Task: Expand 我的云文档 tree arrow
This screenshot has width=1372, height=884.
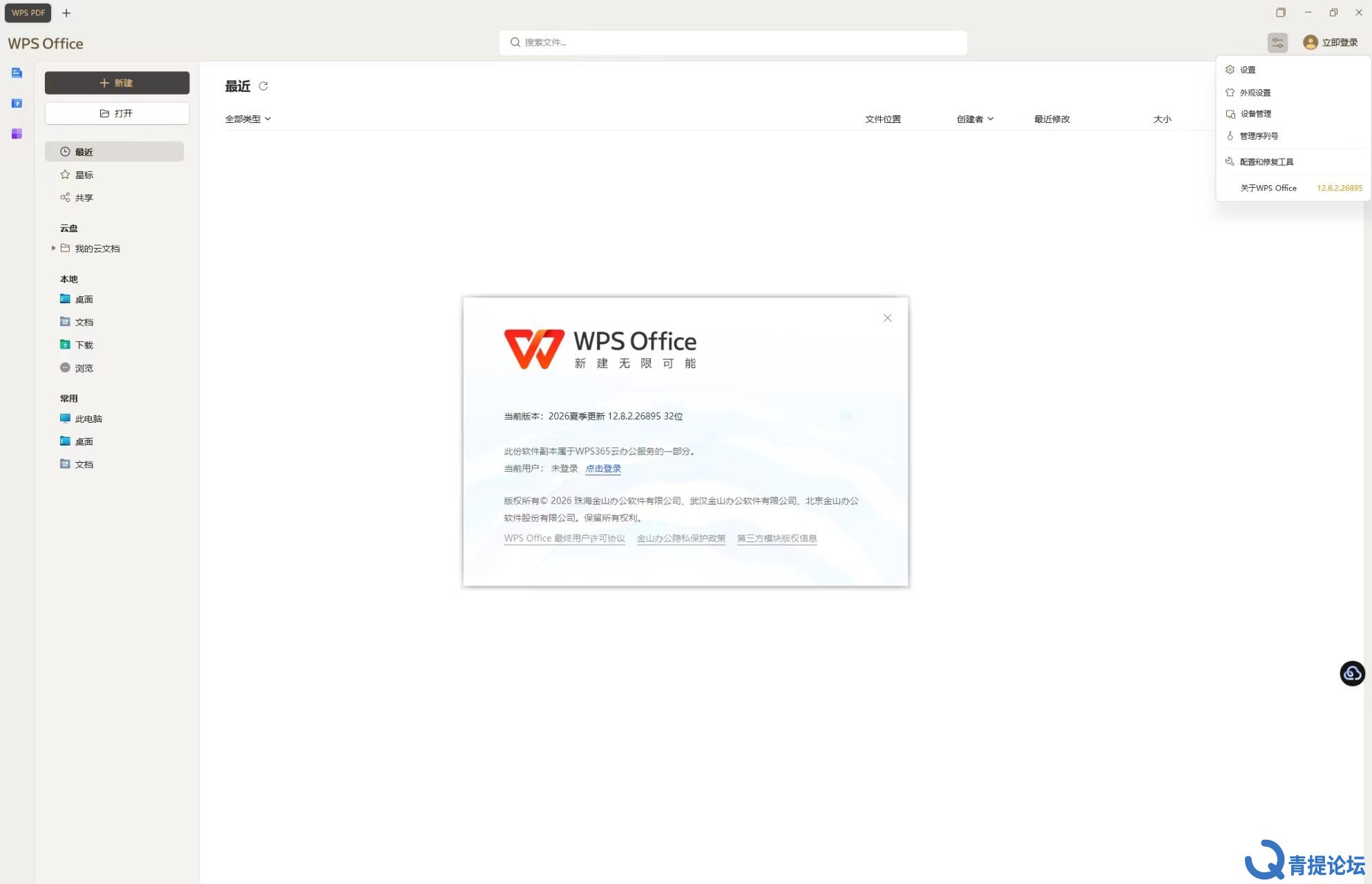Action: point(53,248)
